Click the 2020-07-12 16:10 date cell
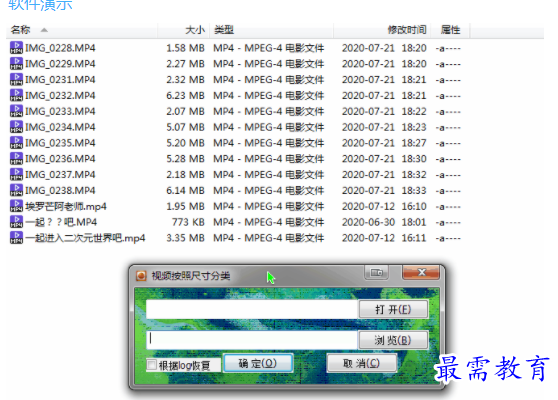Image resolution: width=558 pixels, height=400 pixels. [x=384, y=206]
